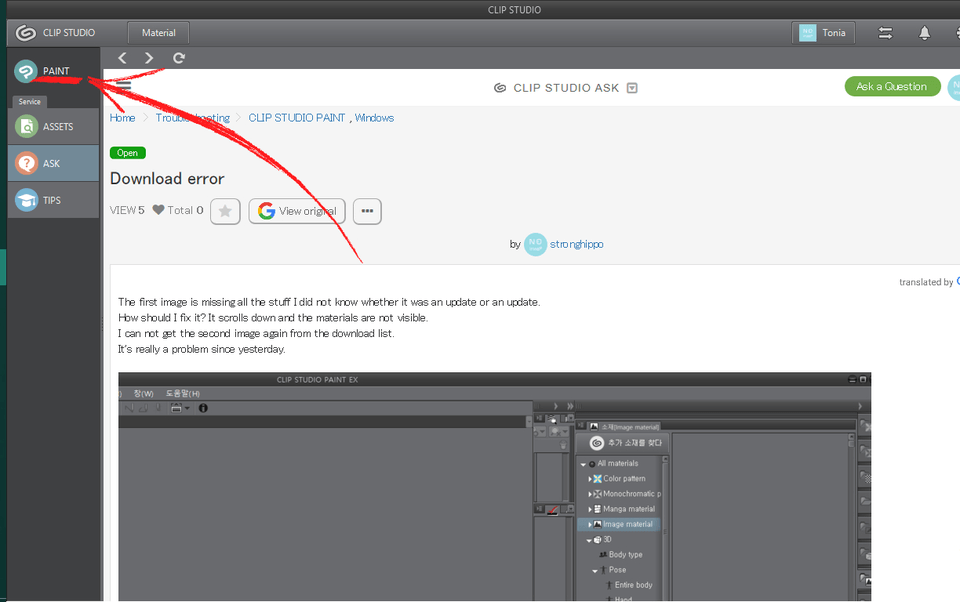The image size is (960, 602).
Task: Switch to the Material tab
Action: [159, 33]
